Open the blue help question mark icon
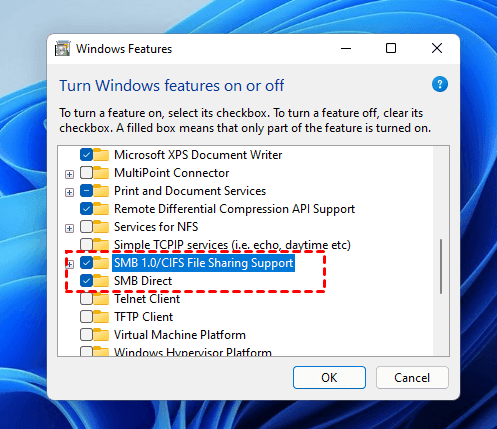The image size is (497, 429). (x=440, y=84)
